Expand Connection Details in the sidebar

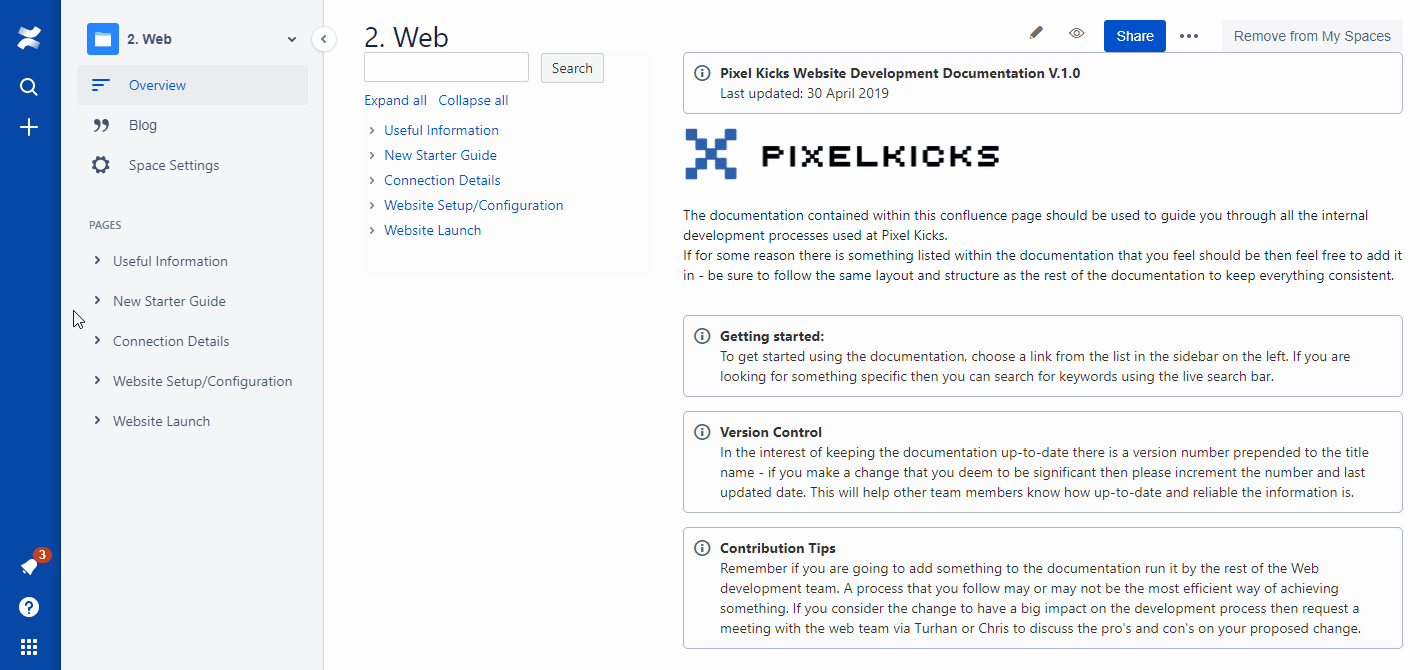click(x=97, y=340)
